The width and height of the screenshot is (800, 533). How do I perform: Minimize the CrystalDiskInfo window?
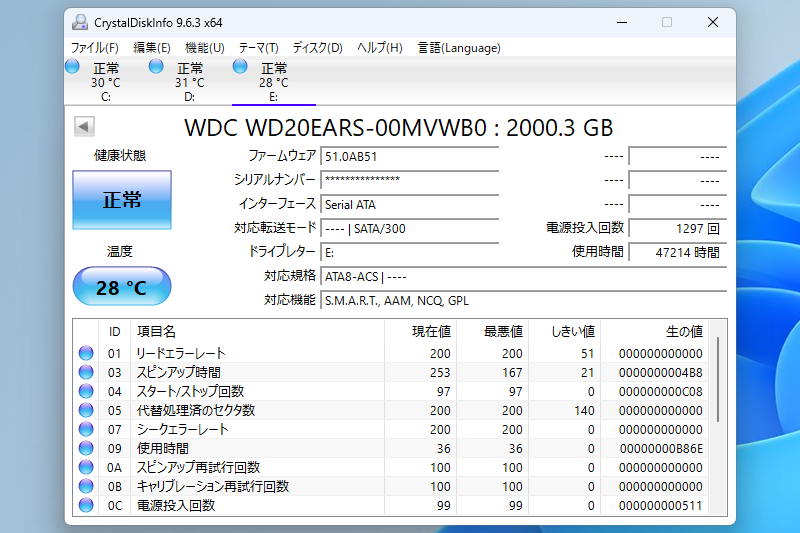coord(621,22)
